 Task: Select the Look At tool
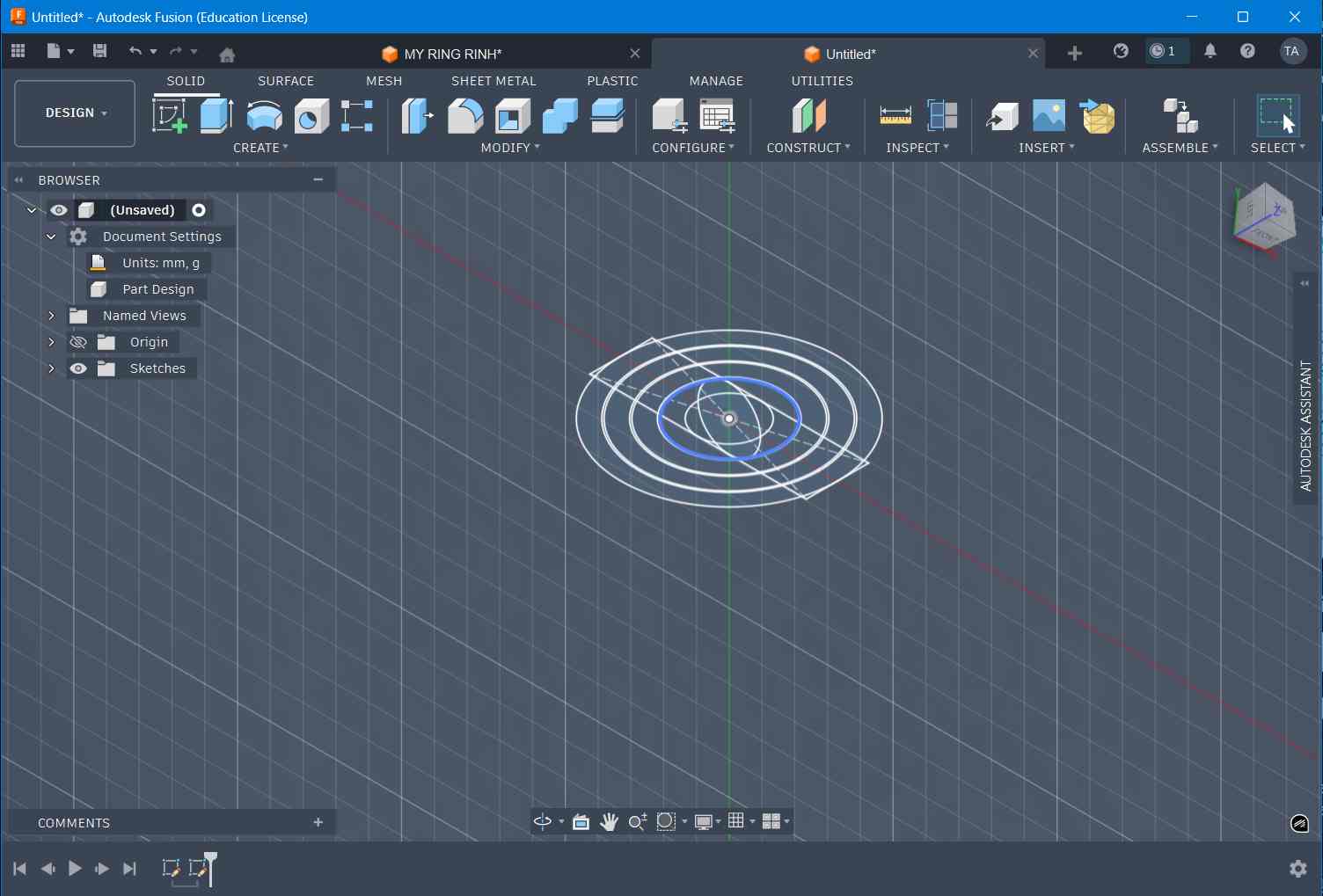click(581, 821)
